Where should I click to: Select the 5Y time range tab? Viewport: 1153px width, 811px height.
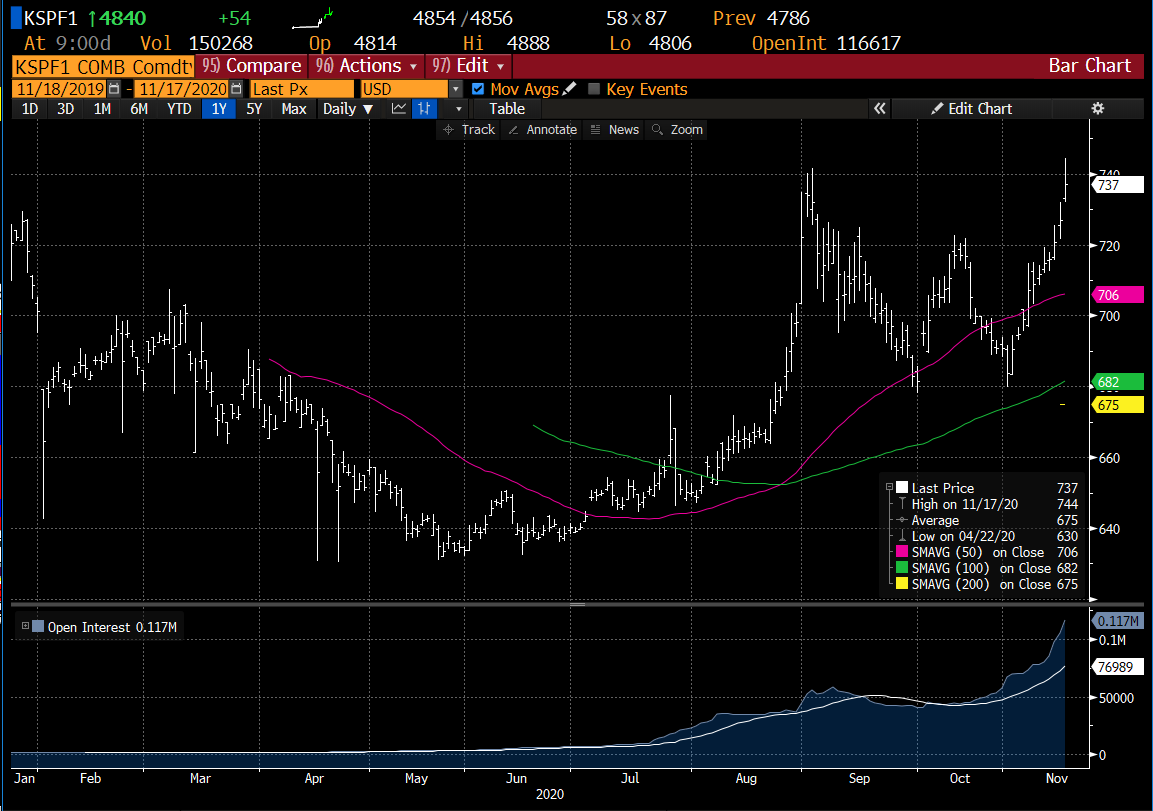click(253, 108)
